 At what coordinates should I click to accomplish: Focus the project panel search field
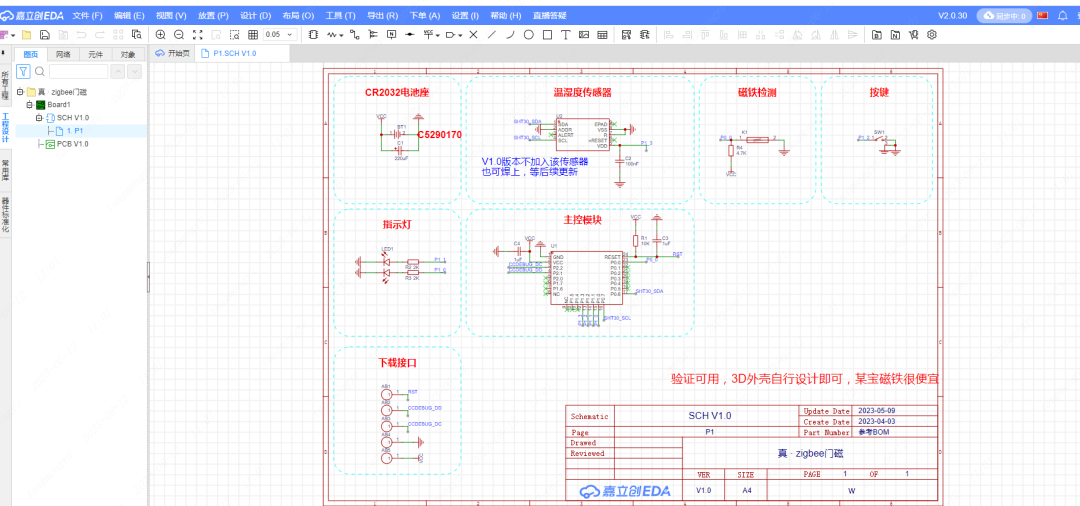79,71
